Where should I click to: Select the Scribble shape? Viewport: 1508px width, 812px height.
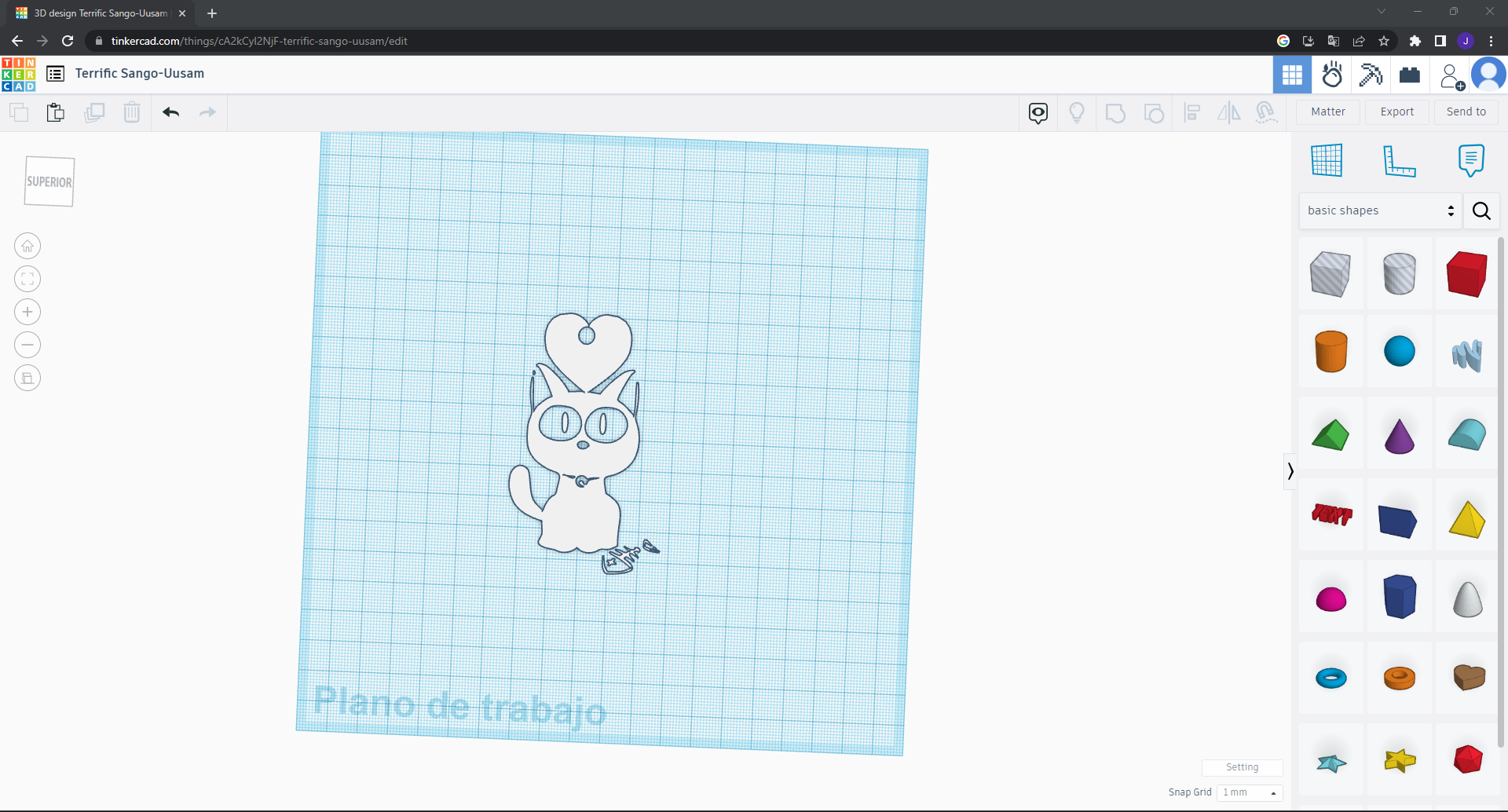(x=1466, y=355)
